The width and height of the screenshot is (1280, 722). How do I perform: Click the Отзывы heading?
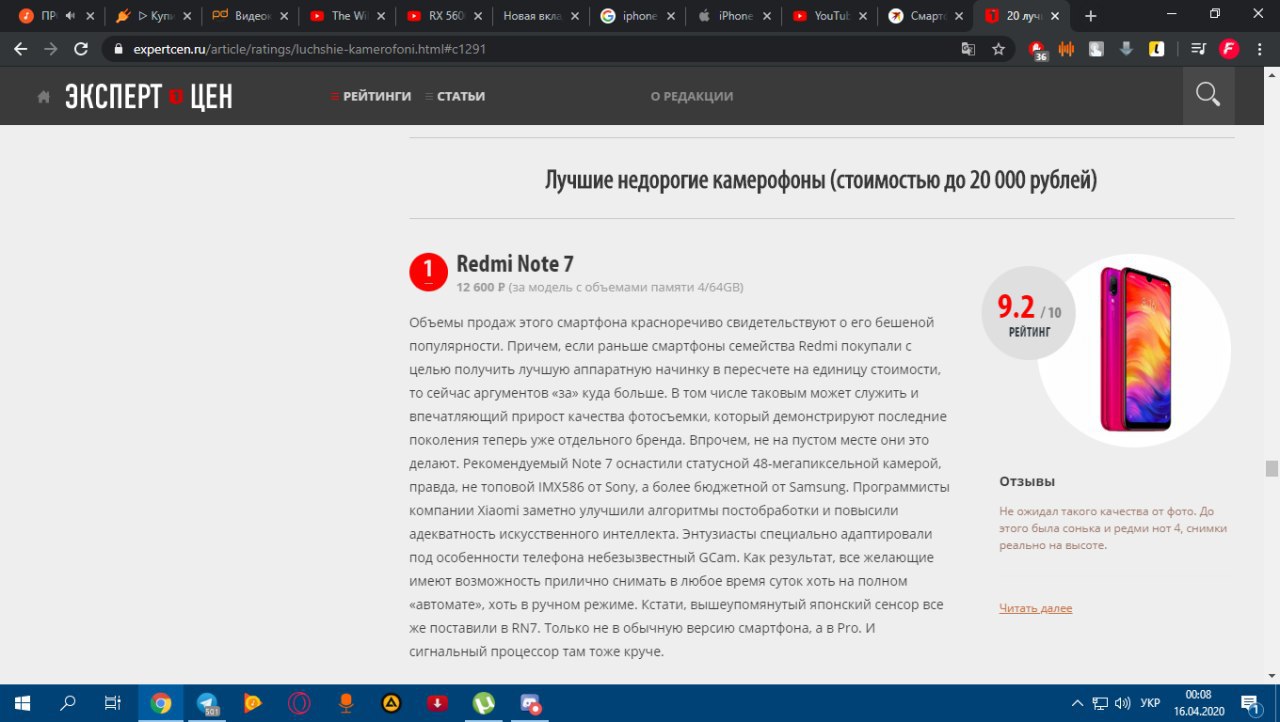(x=1027, y=481)
